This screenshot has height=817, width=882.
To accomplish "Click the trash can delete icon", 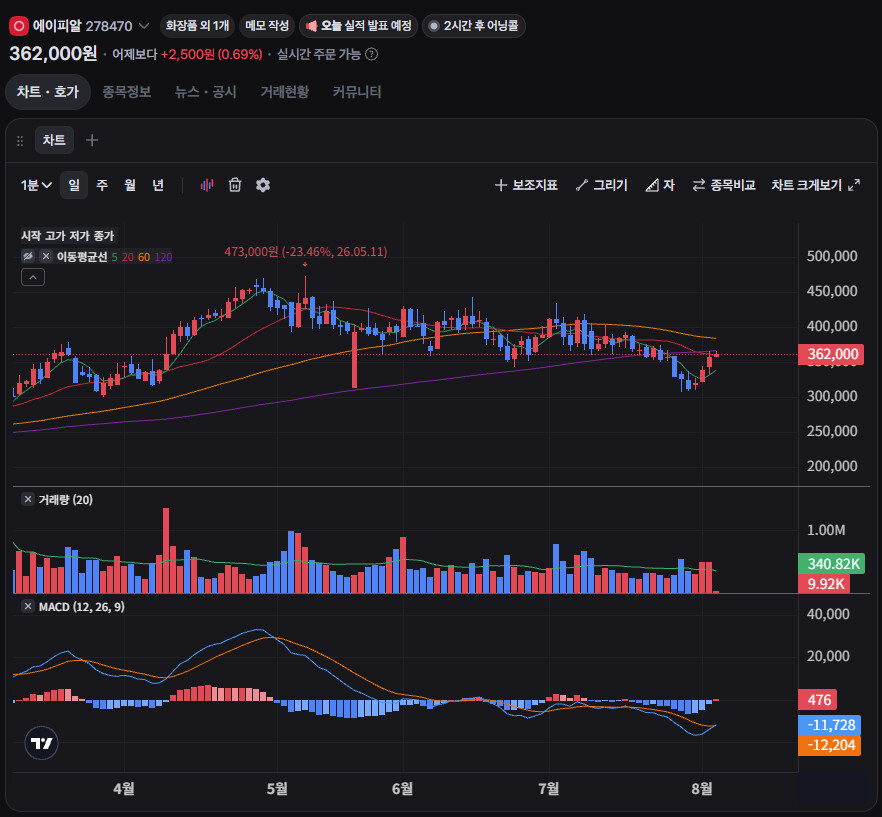I will (x=235, y=185).
